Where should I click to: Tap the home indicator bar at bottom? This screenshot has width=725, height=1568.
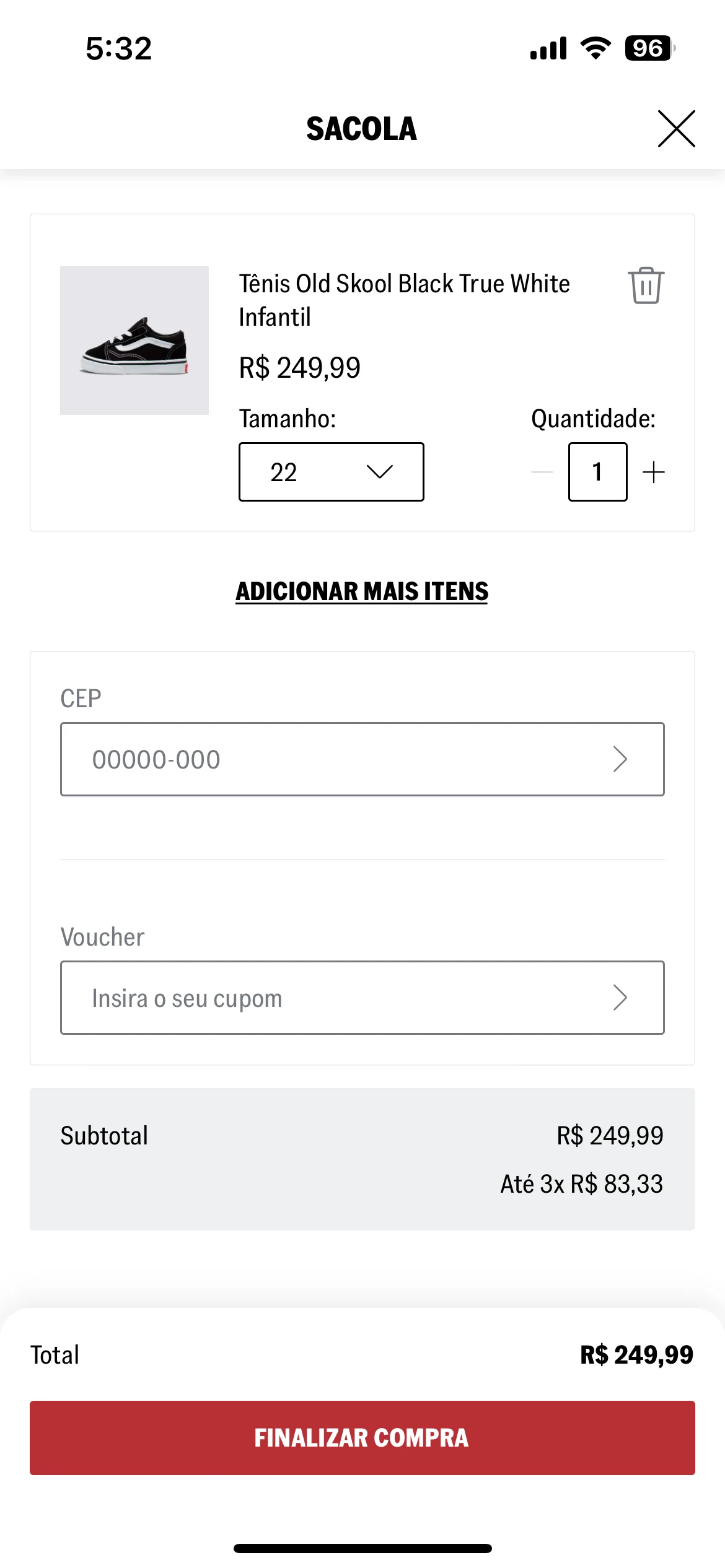(362, 1549)
